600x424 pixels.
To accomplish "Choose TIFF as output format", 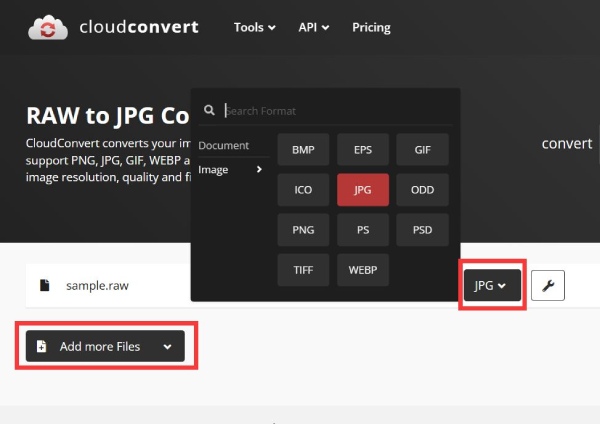I will pyautogui.click(x=303, y=270).
